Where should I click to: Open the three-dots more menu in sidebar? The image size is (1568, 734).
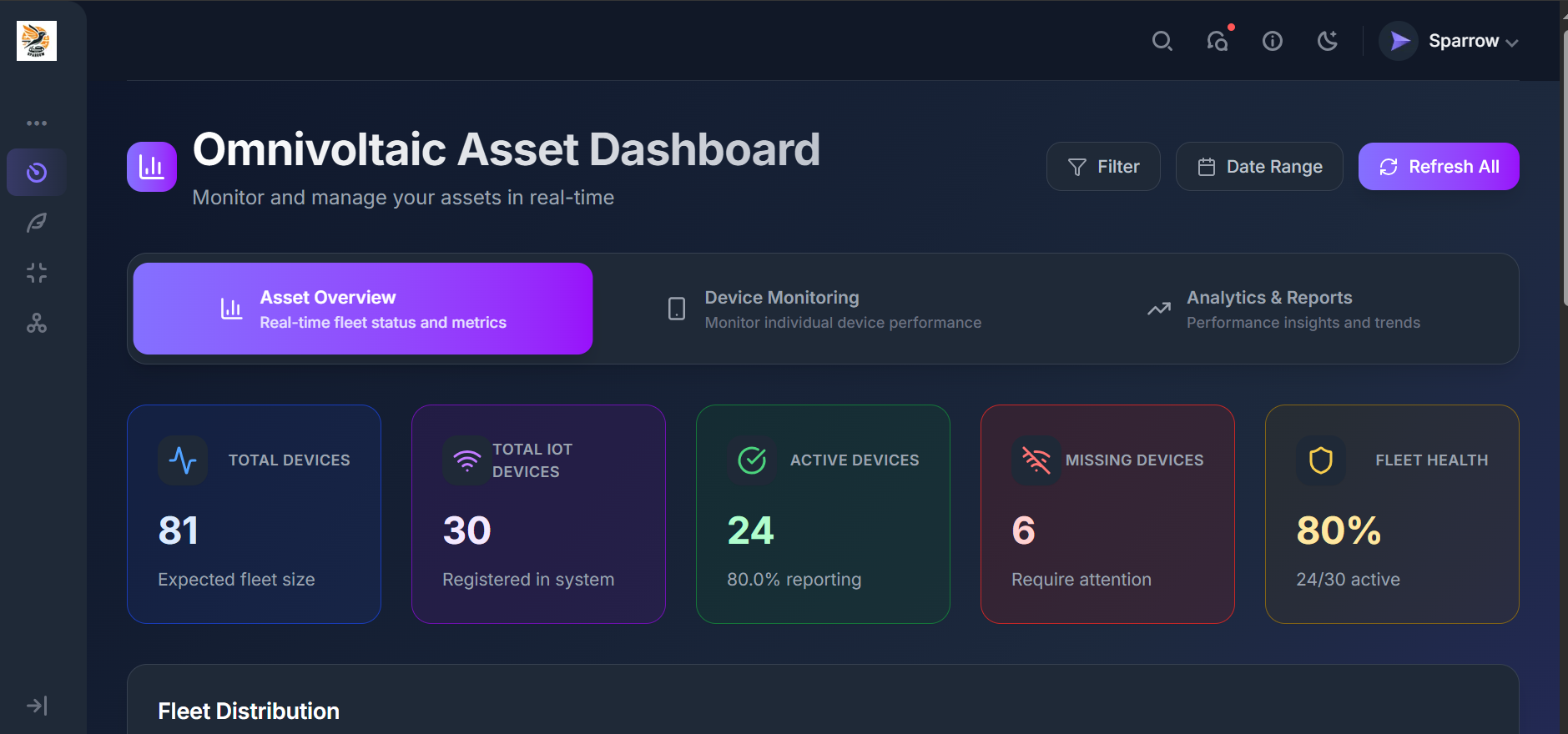[37, 123]
